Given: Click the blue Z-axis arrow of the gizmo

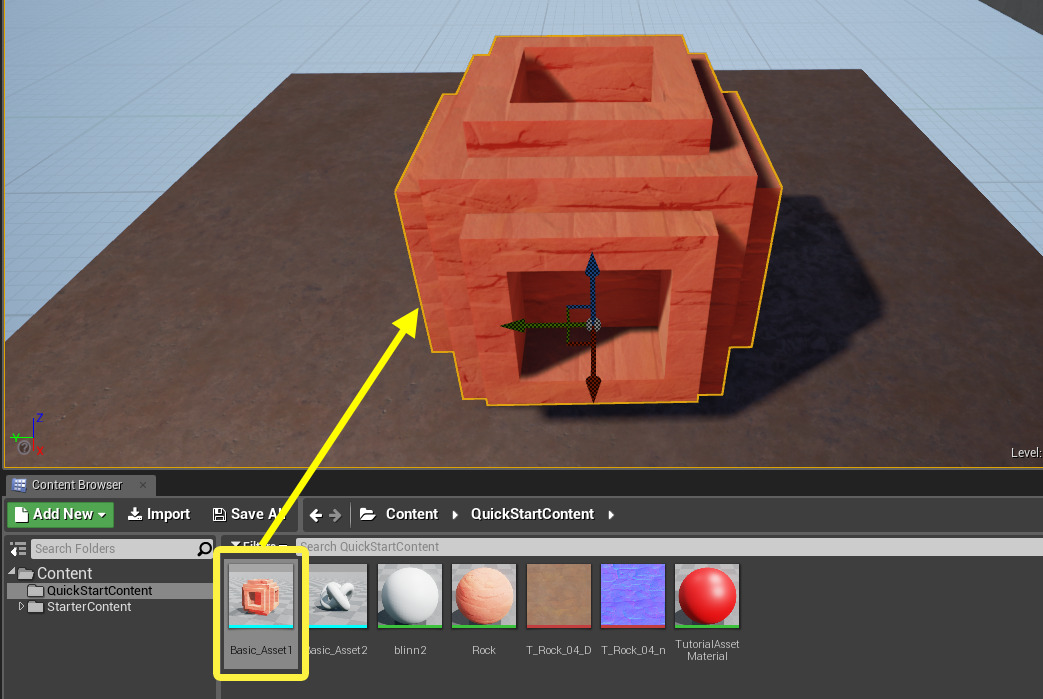Looking at the screenshot, I should (x=592, y=268).
